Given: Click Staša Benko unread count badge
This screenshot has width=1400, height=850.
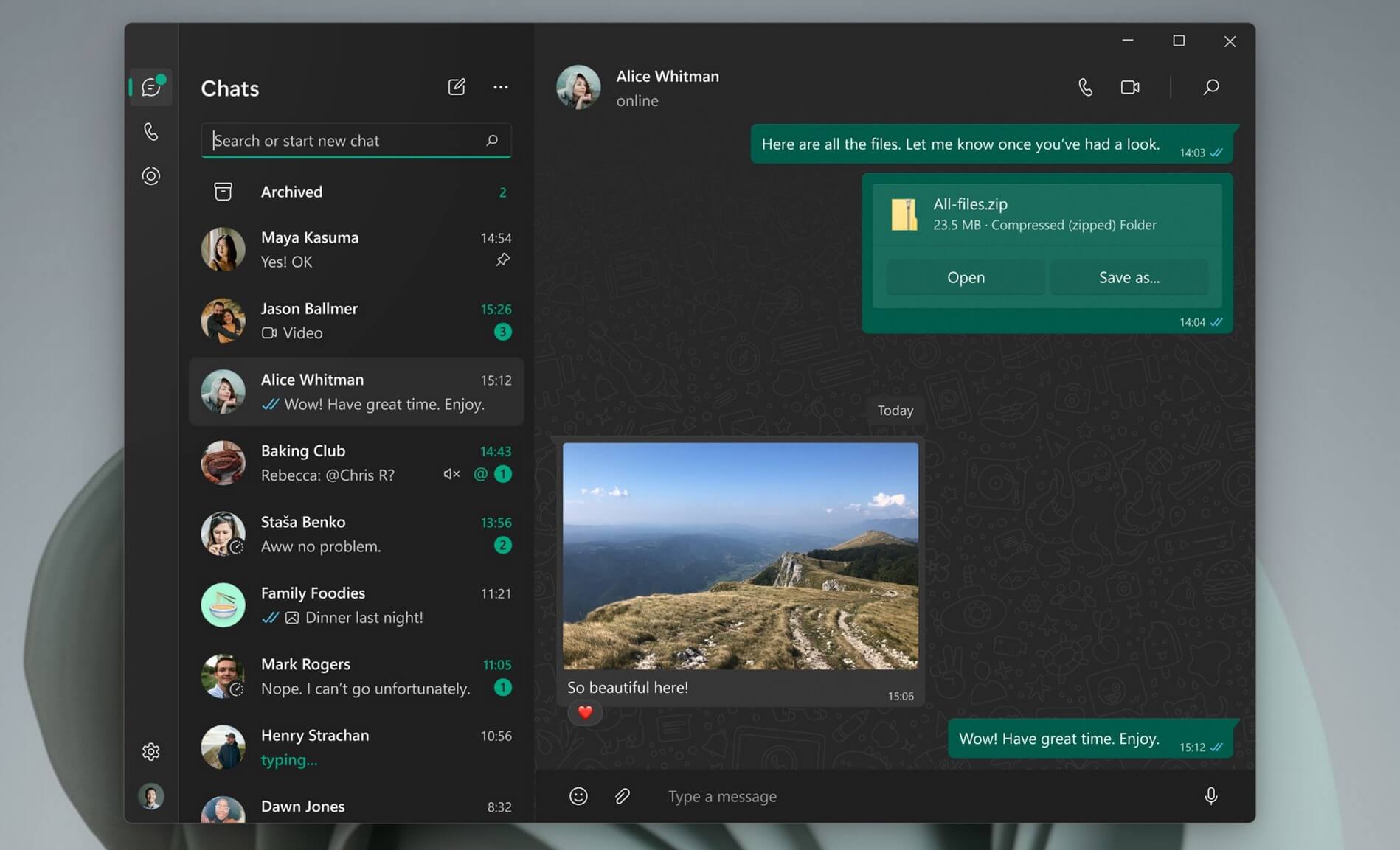Looking at the screenshot, I should point(503,545).
